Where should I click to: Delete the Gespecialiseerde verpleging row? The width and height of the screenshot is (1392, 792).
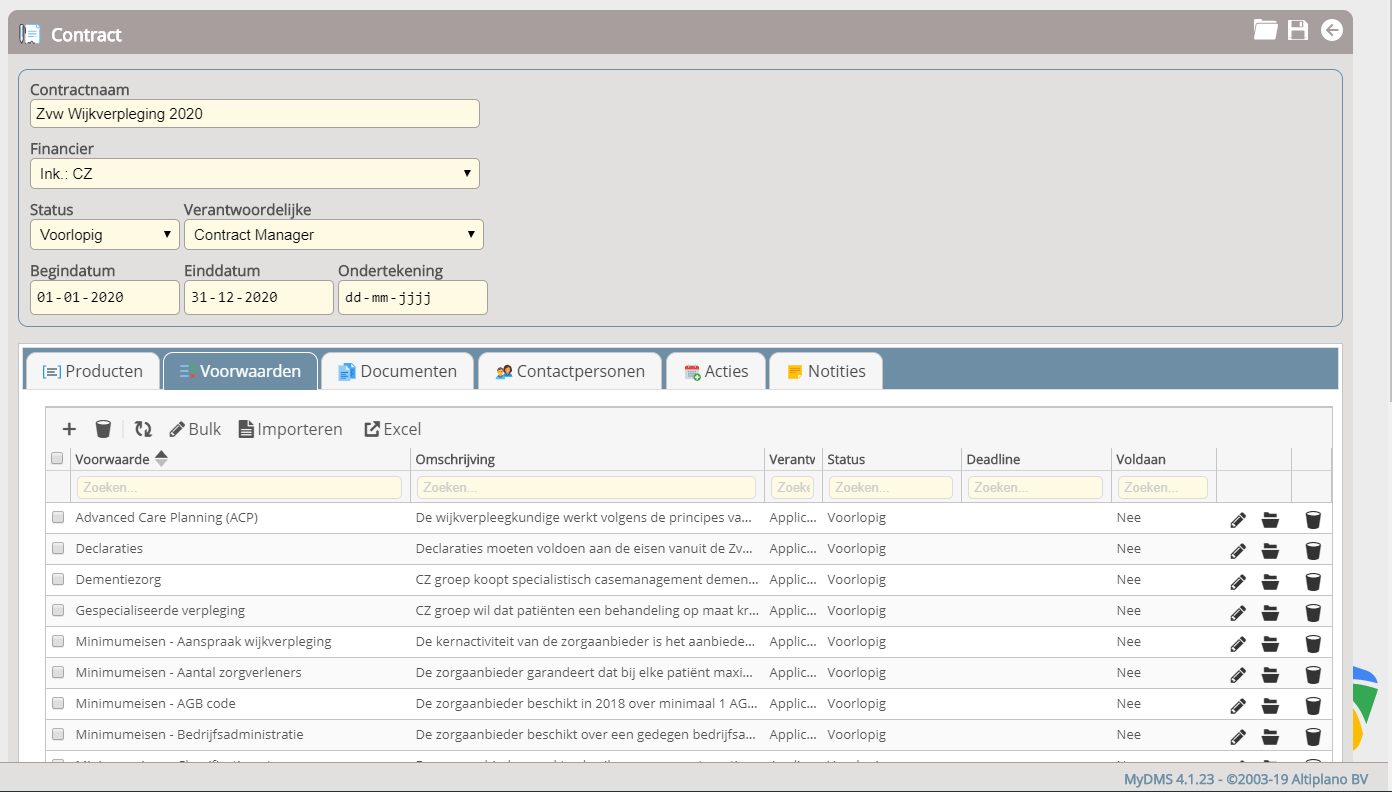[x=1313, y=612]
